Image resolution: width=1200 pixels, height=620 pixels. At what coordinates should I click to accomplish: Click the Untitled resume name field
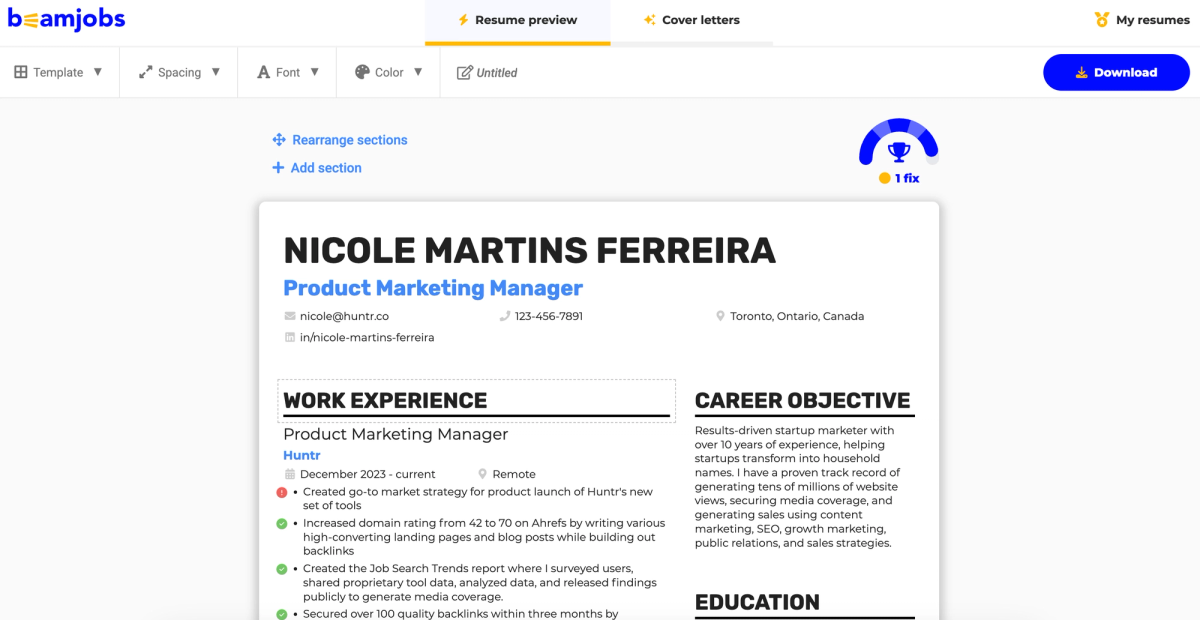coord(497,72)
